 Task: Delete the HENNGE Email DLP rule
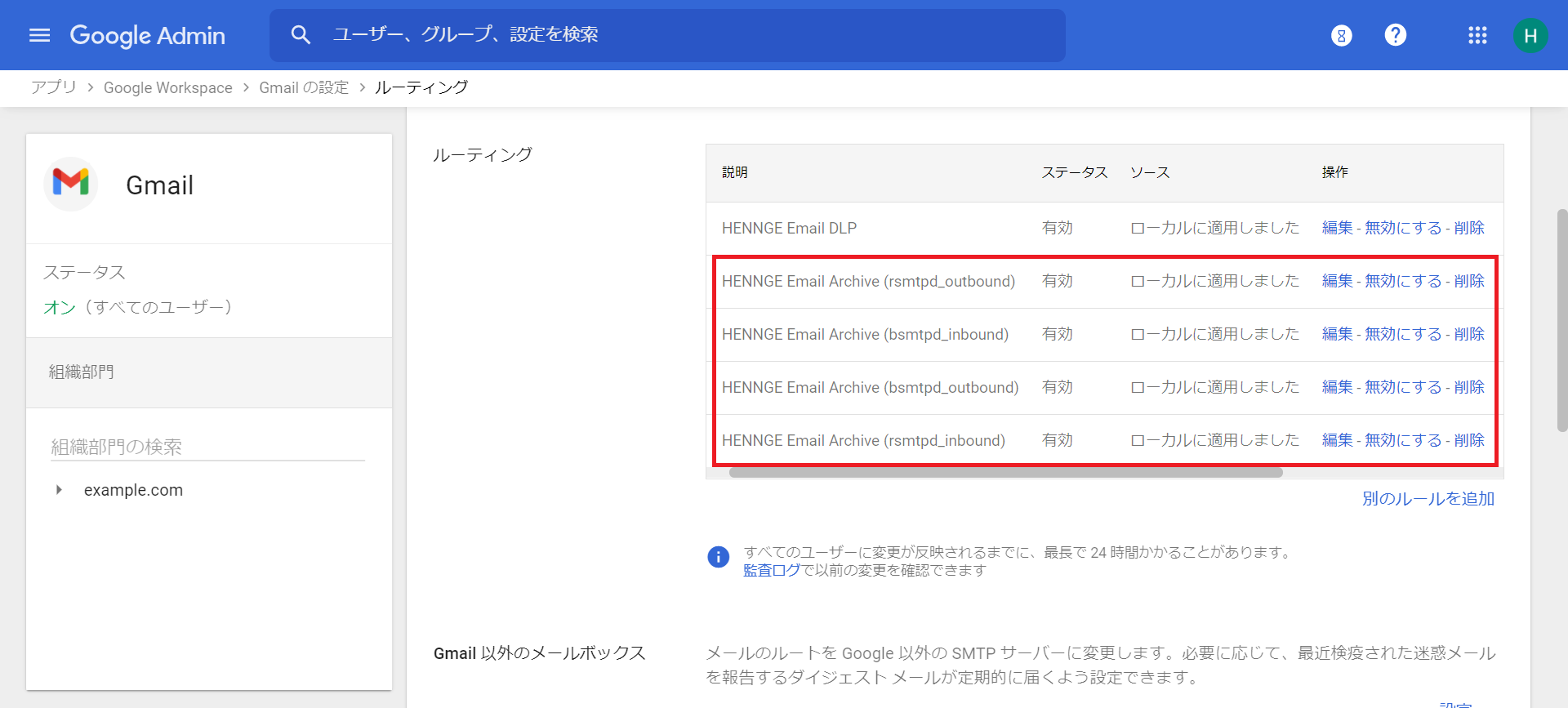[1469, 228]
